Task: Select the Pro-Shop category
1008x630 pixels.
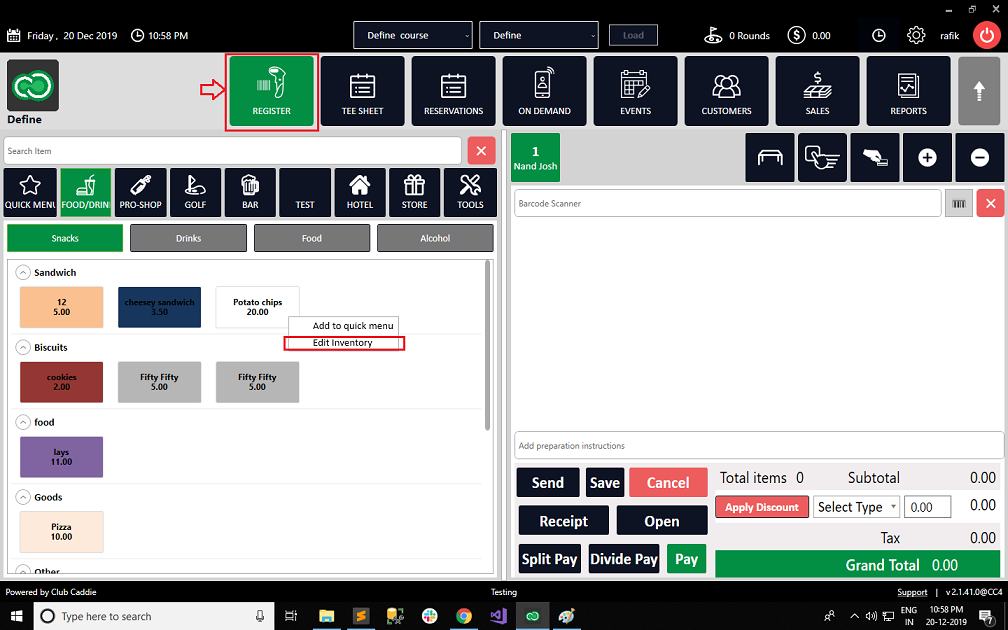Action: 140,192
